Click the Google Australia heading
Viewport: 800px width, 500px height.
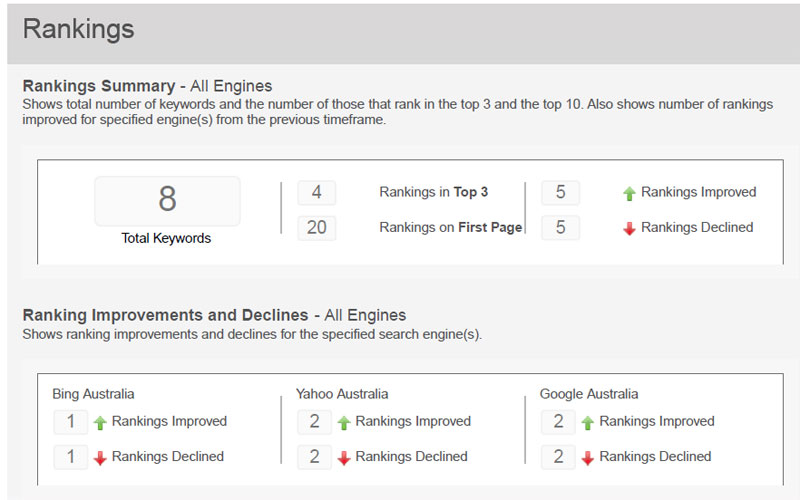[589, 394]
